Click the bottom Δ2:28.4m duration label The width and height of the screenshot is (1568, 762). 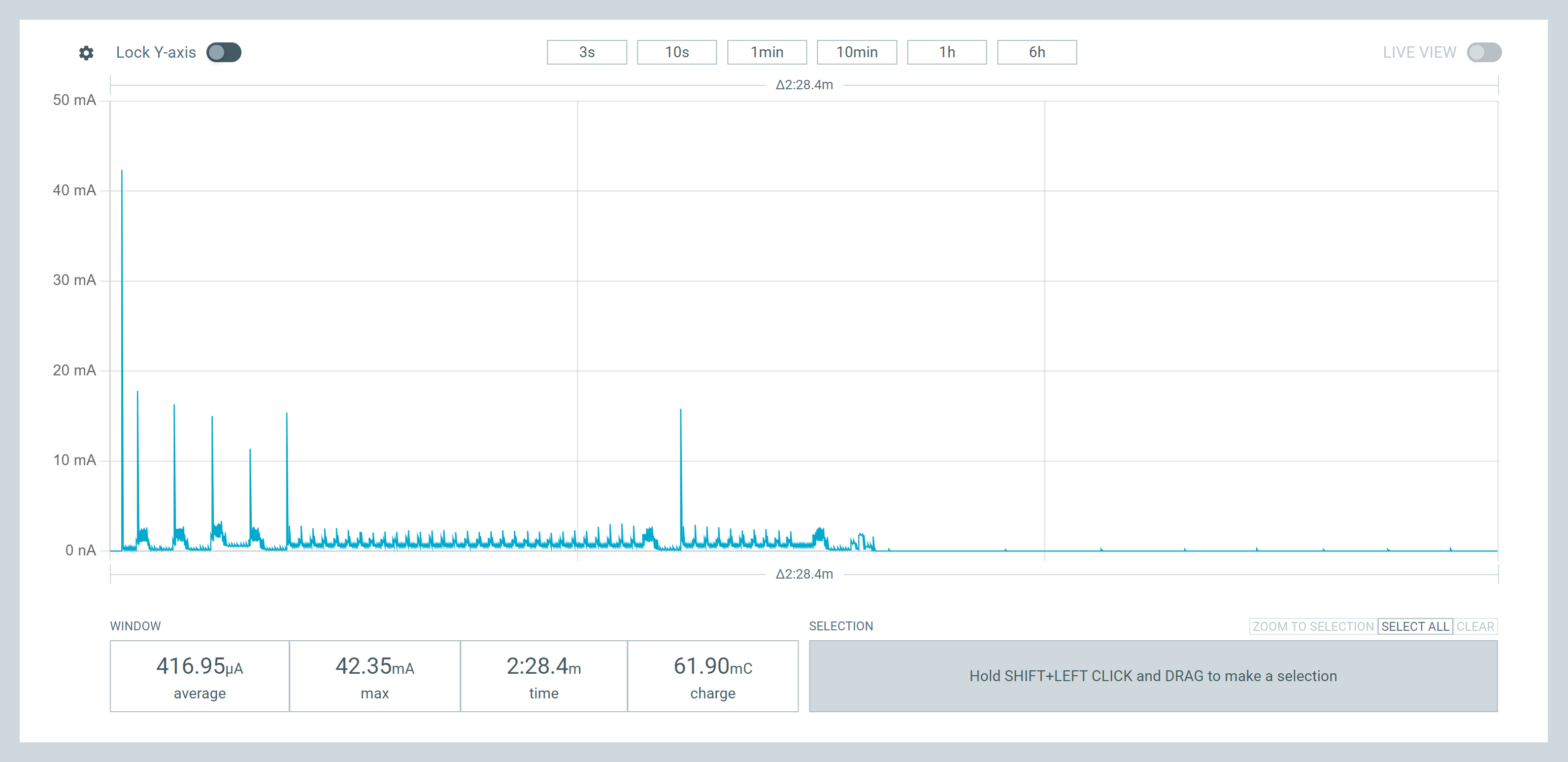pyautogui.click(x=804, y=574)
